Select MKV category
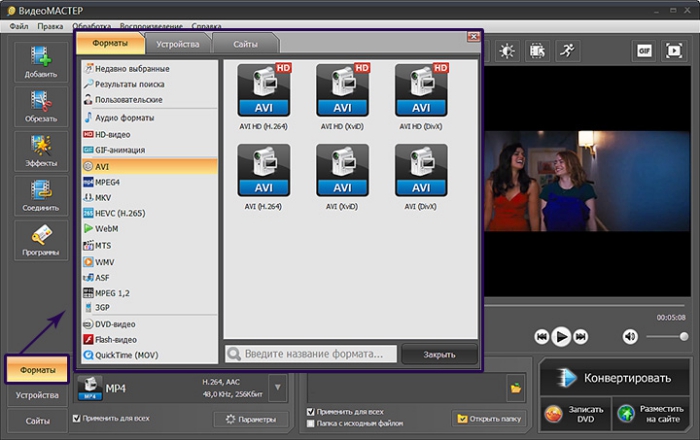This screenshot has width=700, height=440. click(x=150, y=198)
